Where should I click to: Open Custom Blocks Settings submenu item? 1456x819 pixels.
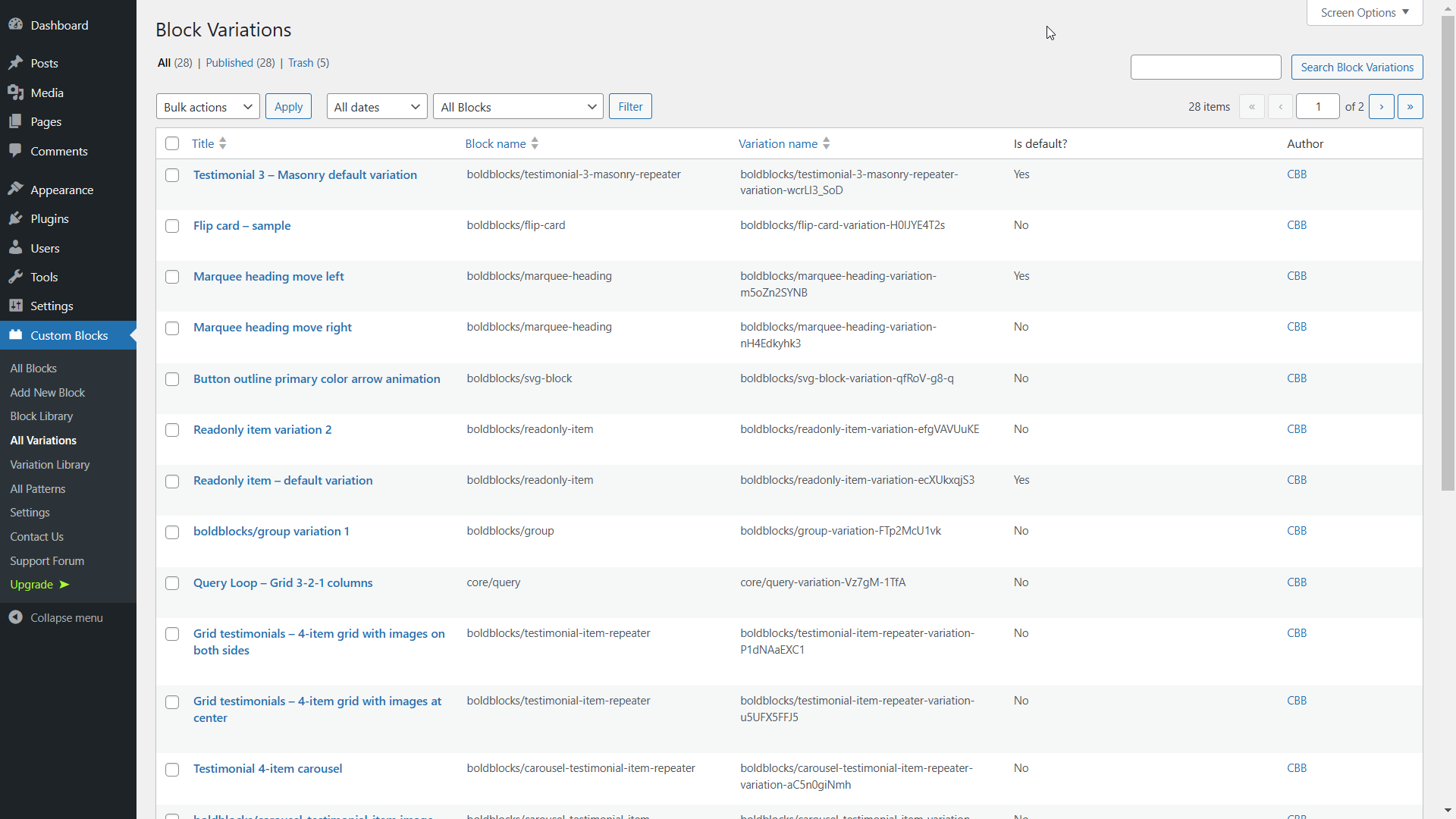(x=30, y=513)
